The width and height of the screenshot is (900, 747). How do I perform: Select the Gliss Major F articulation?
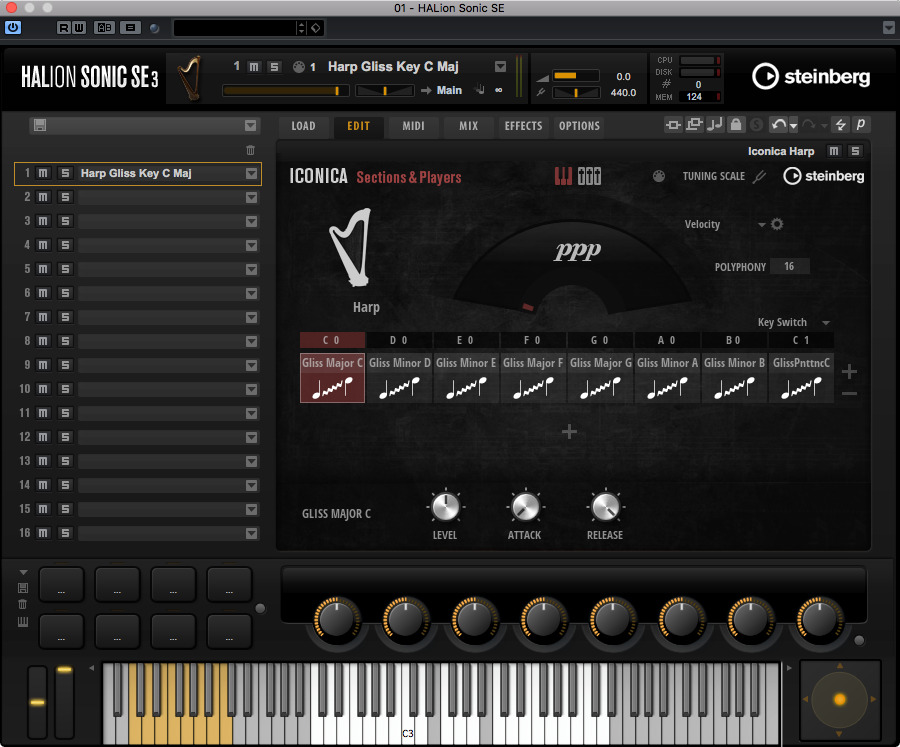[533, 378]
